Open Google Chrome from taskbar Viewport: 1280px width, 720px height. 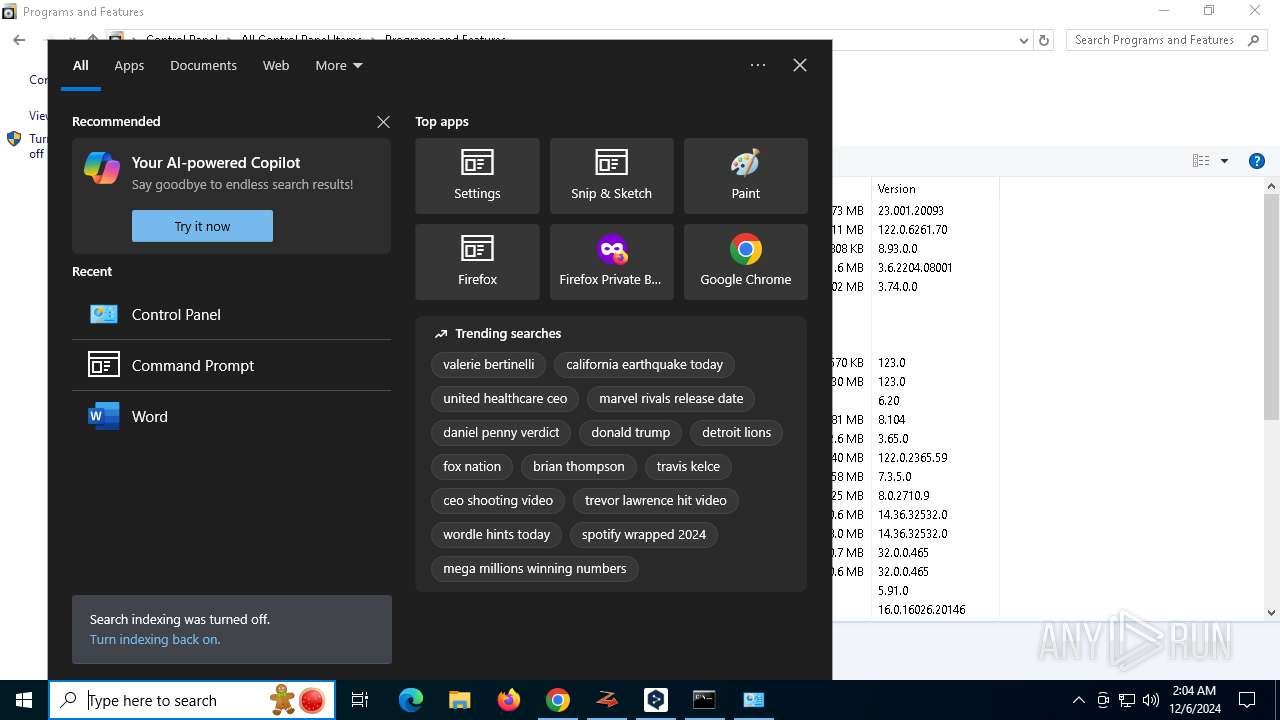tap(558, 700)
